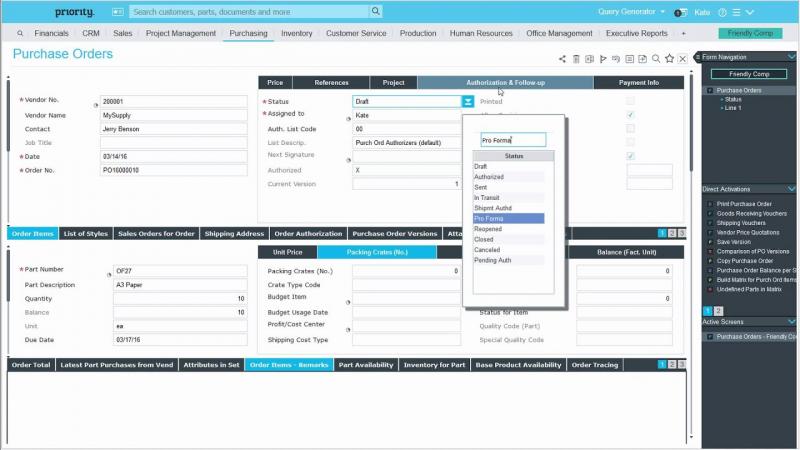800x450 pixels.
Task: Click the icon beside Print Purchase Order
Action: [x=710, y=204]
